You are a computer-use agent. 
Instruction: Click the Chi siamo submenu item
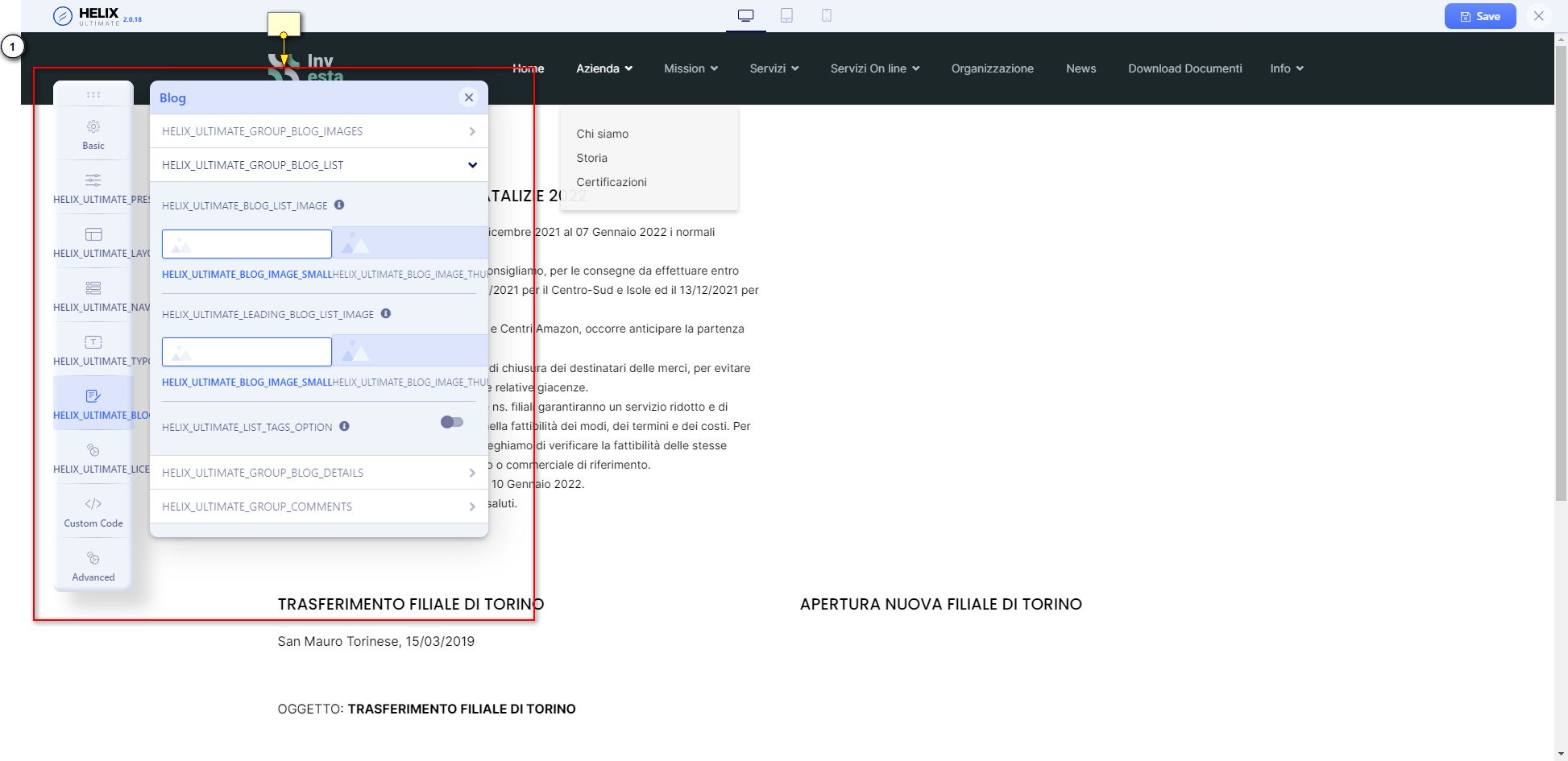pyautogui.click(x=602, y=134)
